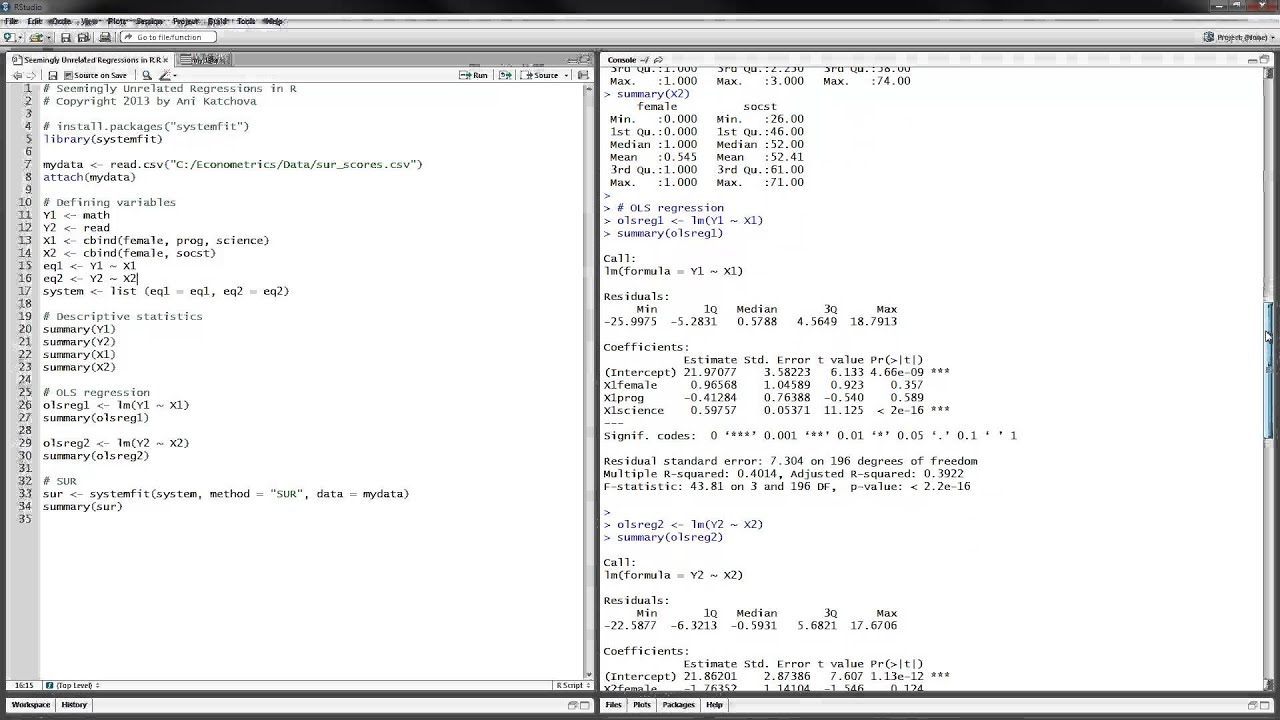The height and width of the screenshot is (720, 1280).
Task: Open the Plots menu
Action: 117,21
